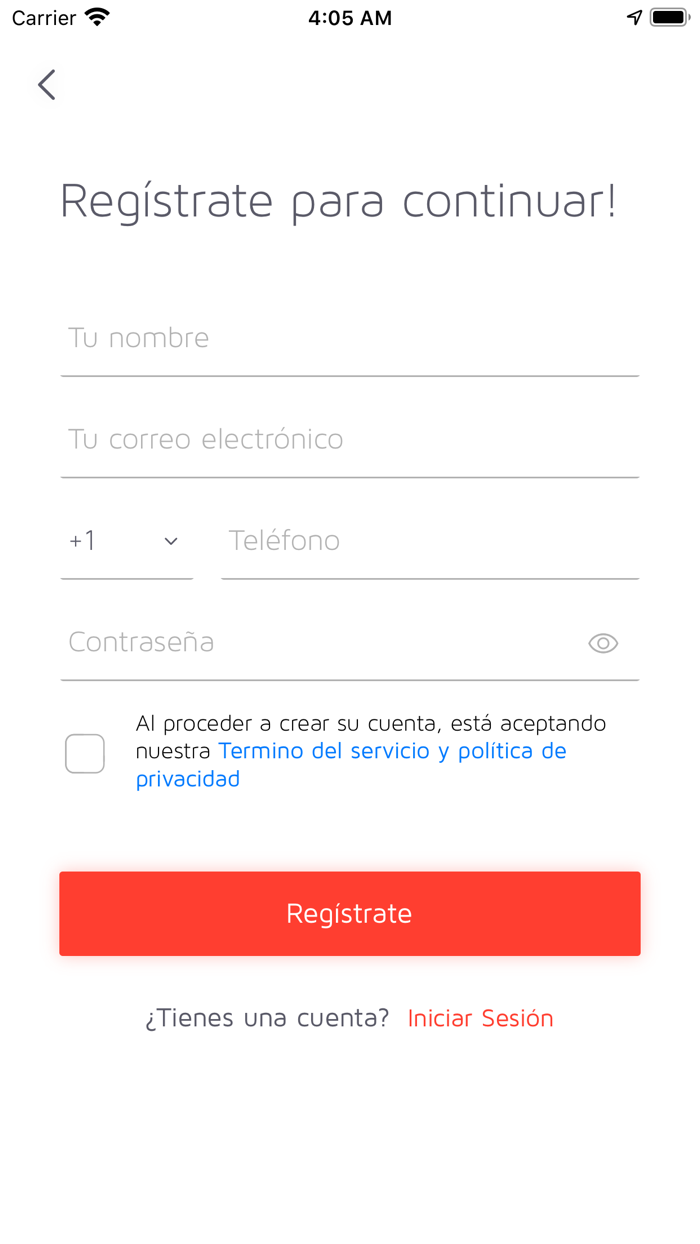
Task: Tap the 4:05 AM clock
Action: click(350, 18)
